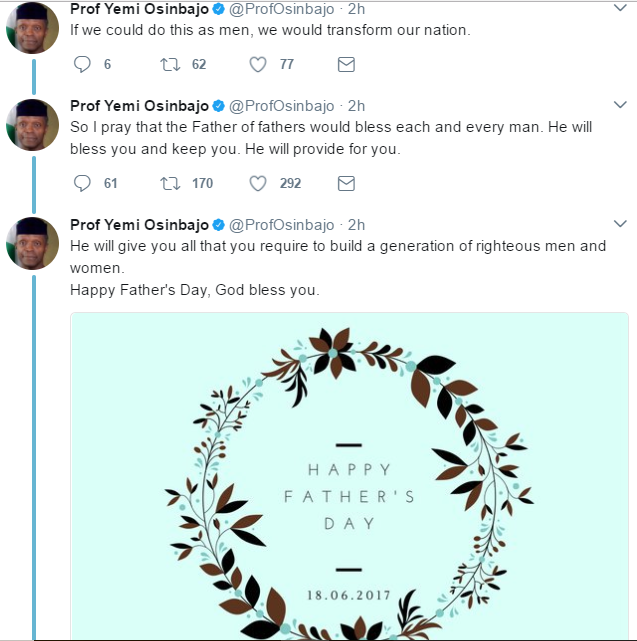The height and width of the screenshot is (641, 637).
Task: Retweet the 'Father of fathers' tweet
Action: (170, 183)
